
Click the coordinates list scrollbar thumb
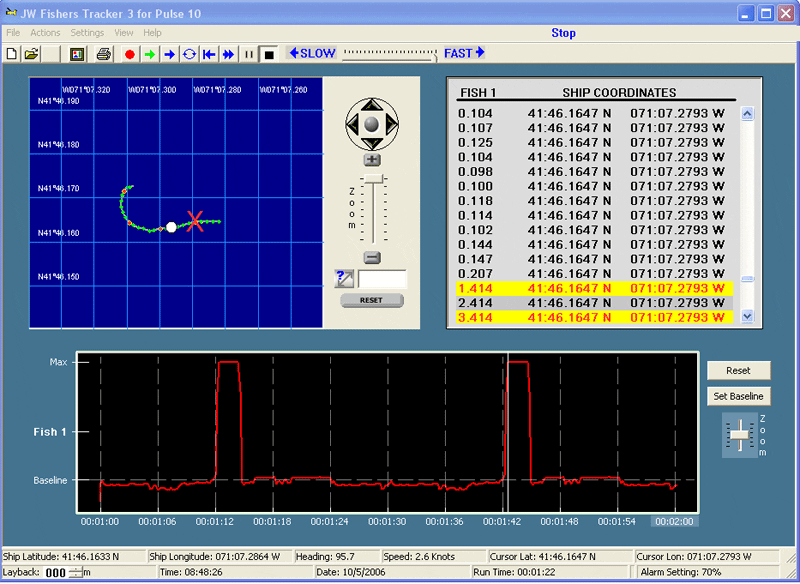pyautogui.click(x=747, y=279)
